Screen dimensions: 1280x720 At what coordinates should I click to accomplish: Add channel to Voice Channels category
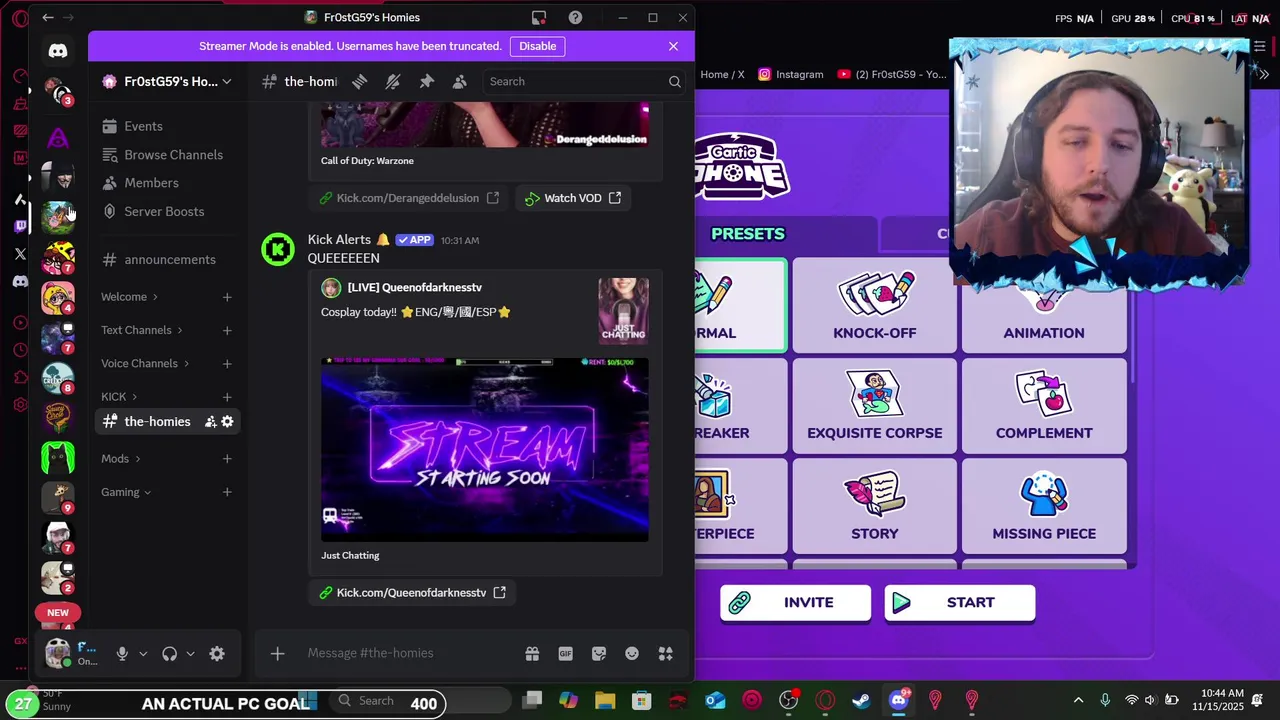pos(227,364)
